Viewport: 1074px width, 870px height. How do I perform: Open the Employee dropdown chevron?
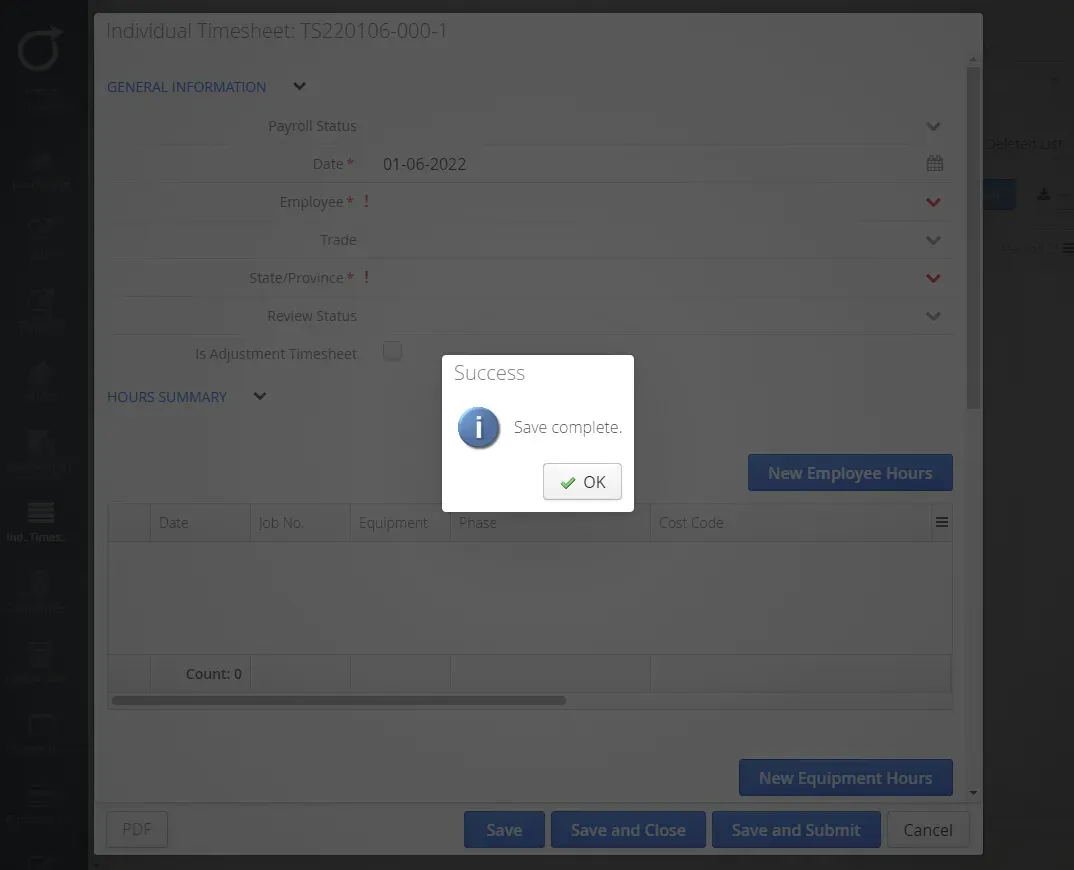tap(934, 202)
